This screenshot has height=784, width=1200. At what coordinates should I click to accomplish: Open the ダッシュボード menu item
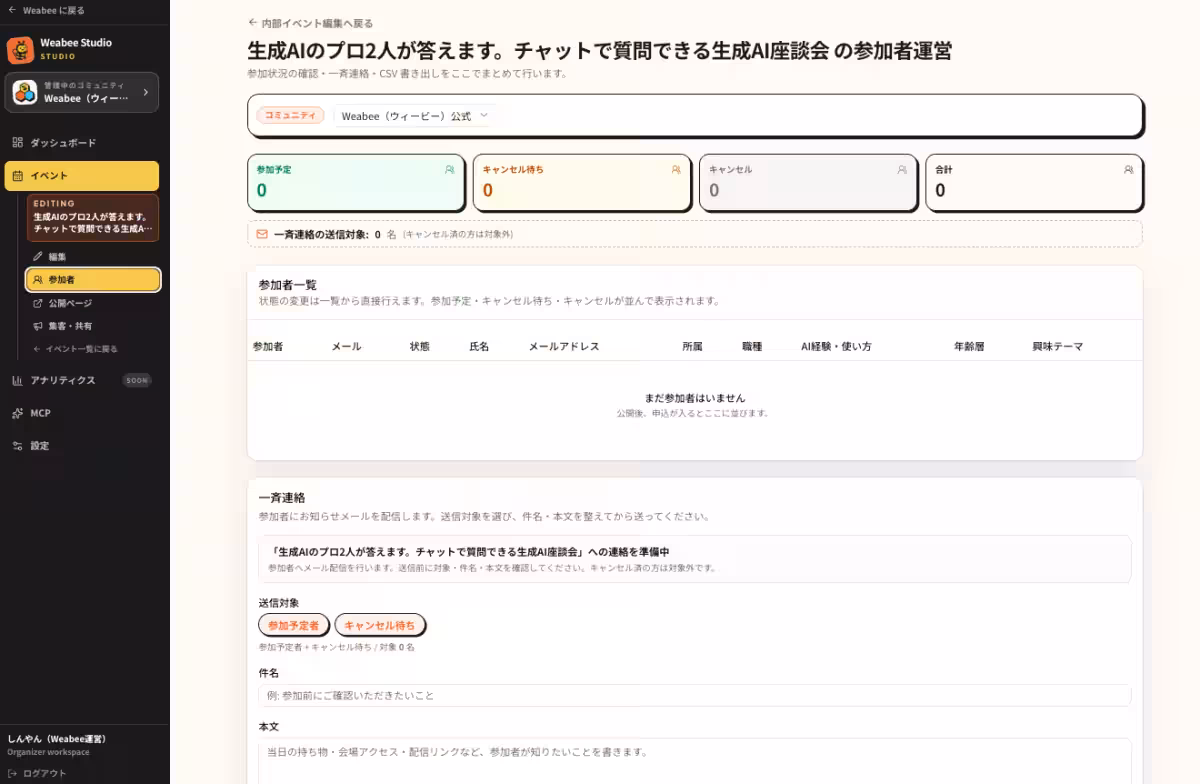[x=82, y=143]
